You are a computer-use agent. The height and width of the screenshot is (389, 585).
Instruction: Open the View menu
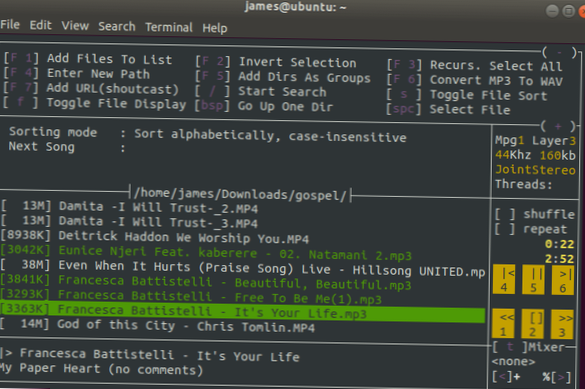coord(75,26)
